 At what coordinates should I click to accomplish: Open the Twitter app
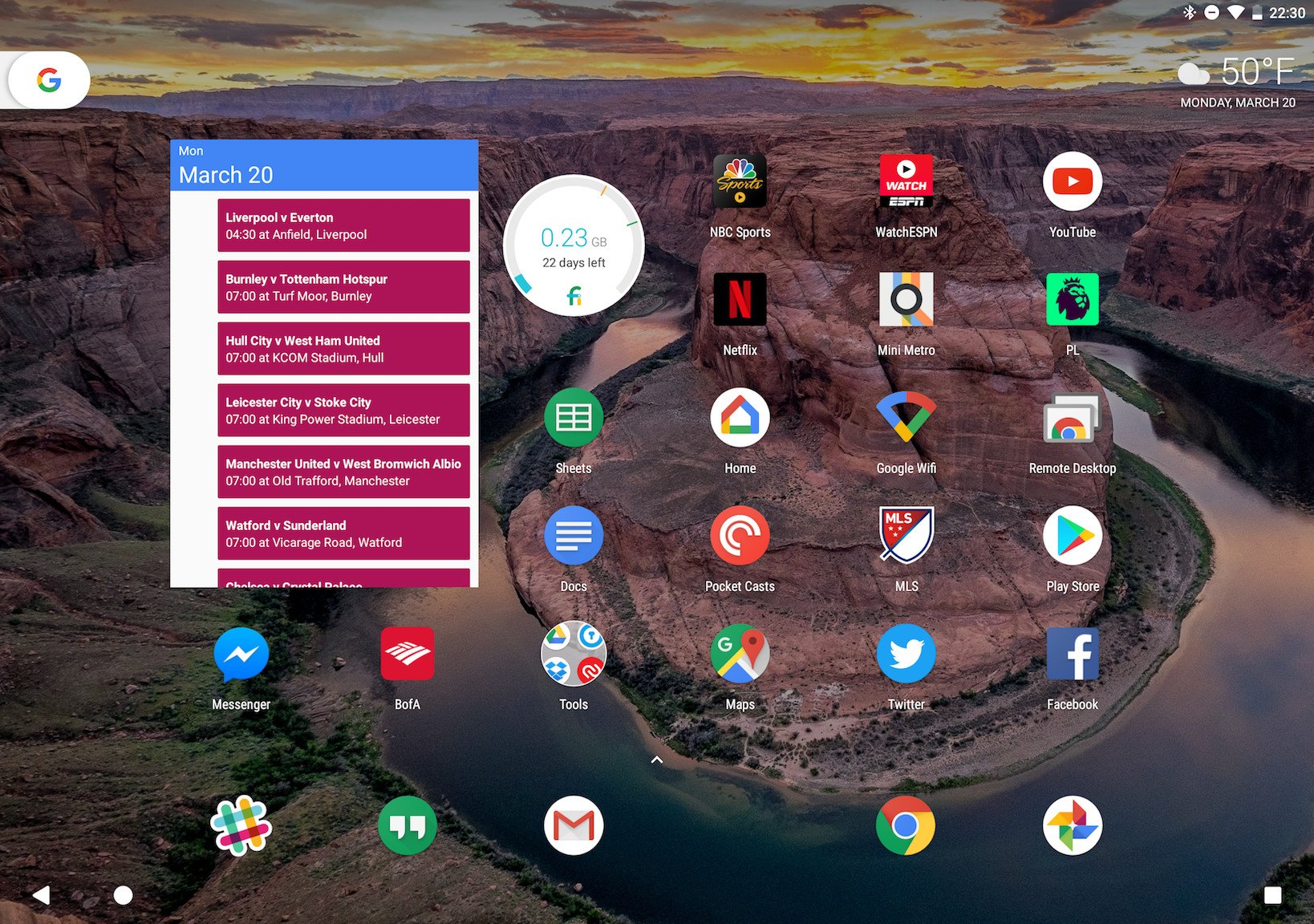tap(906, 654)
